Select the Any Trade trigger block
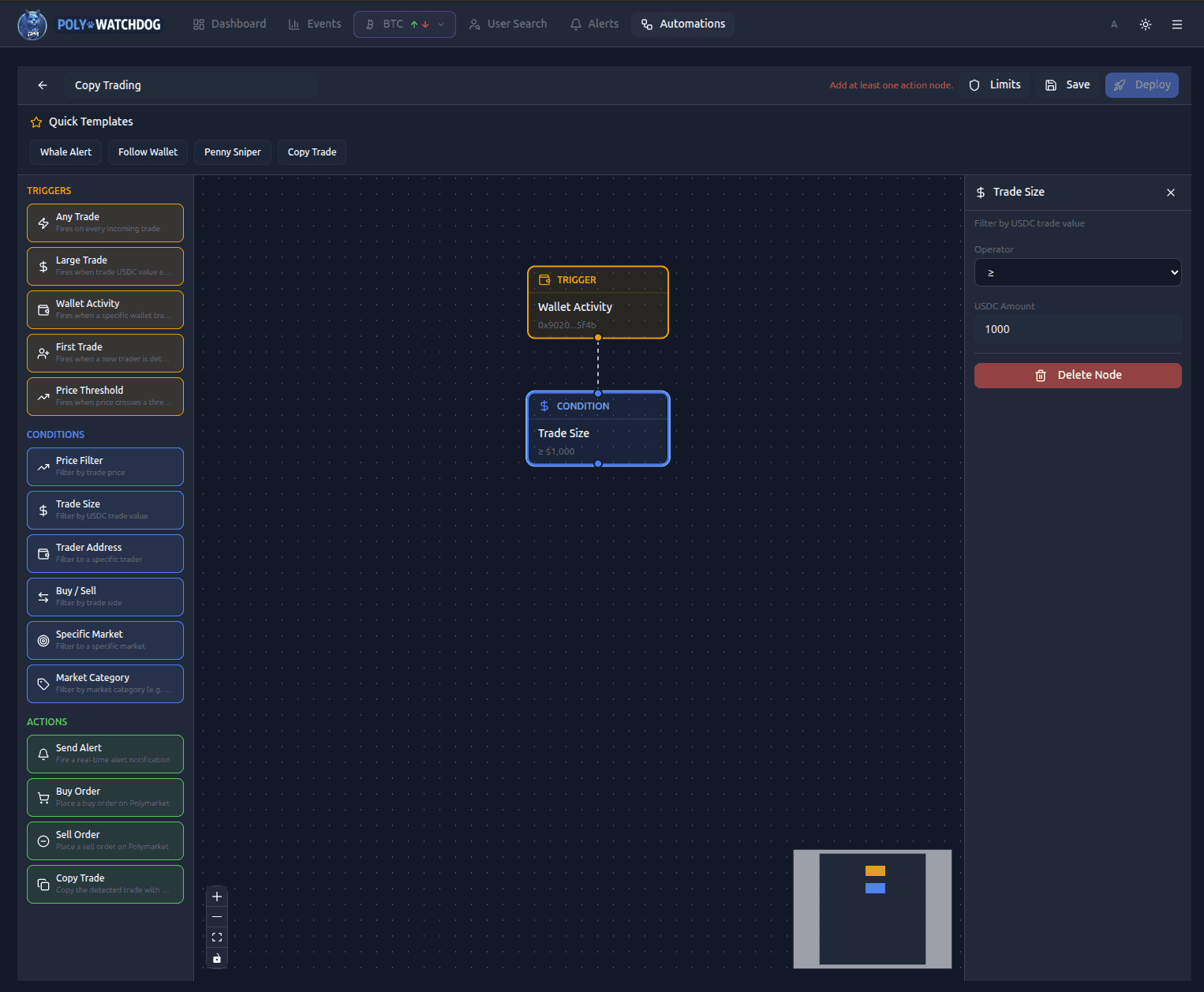 coord(105,223)
